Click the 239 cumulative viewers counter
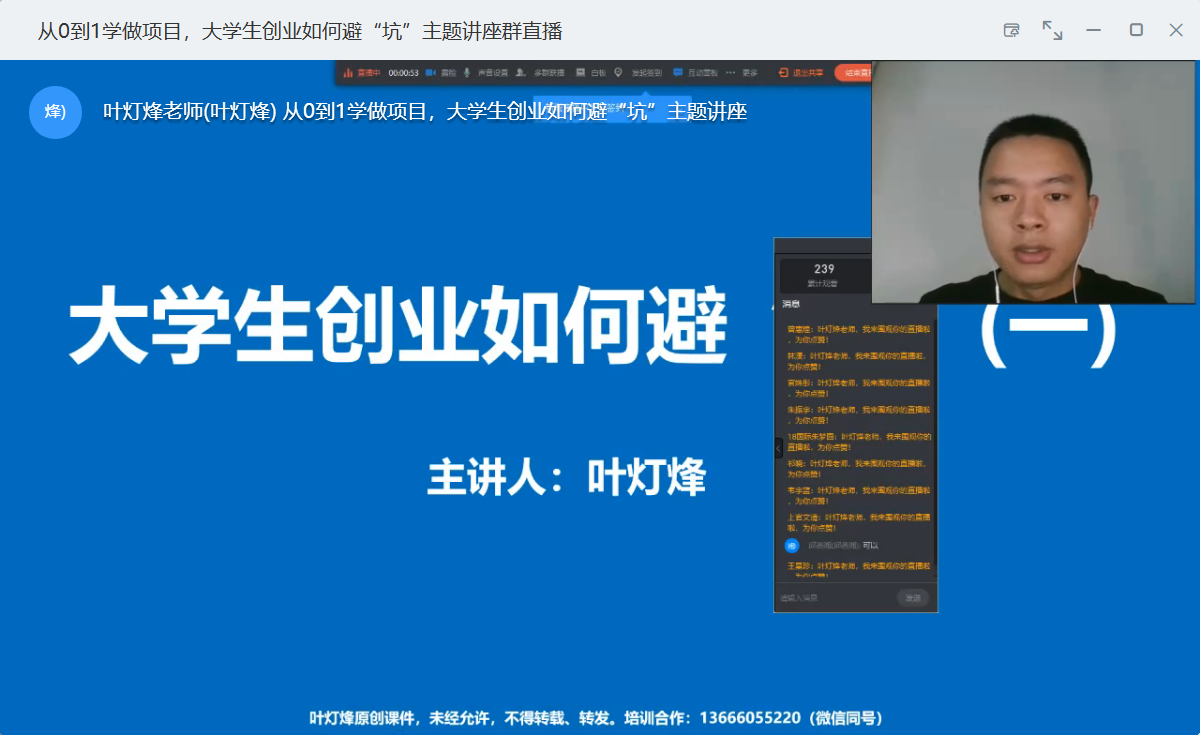 tap(824, 274)
